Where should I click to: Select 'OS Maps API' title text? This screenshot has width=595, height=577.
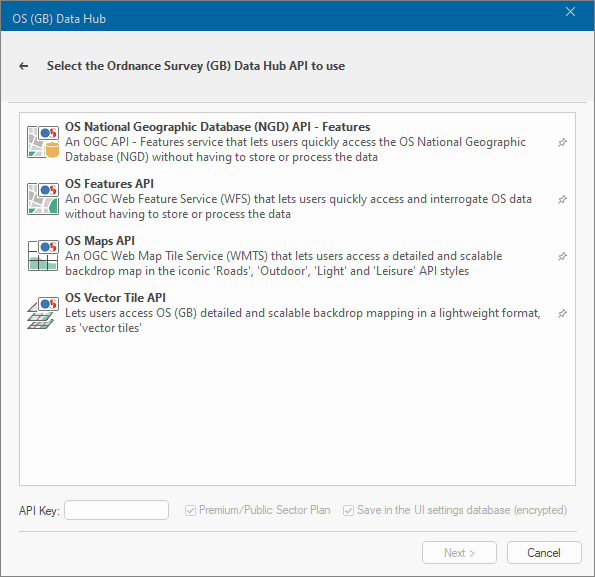[x=100, y=241]
